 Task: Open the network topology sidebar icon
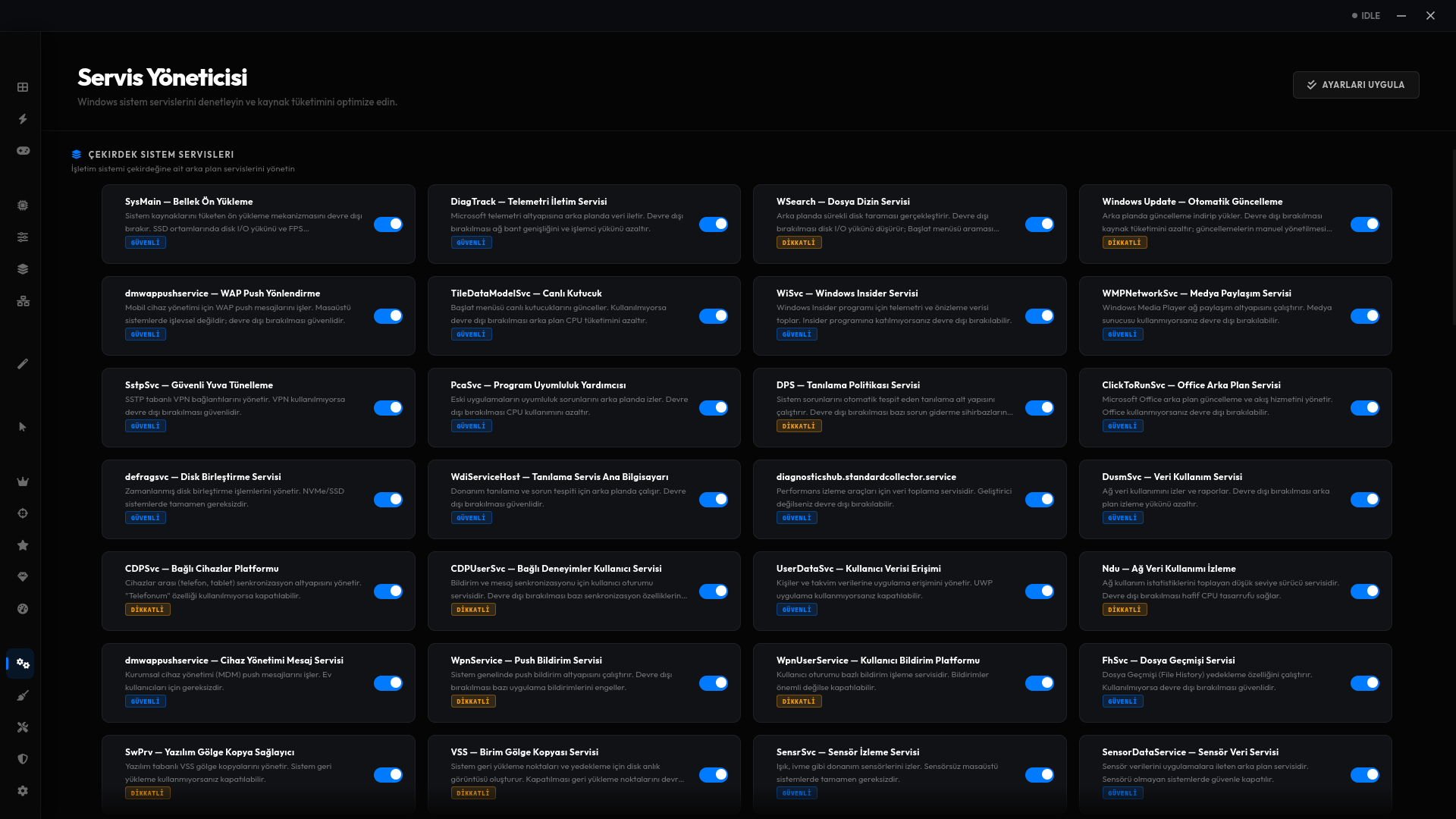[23, 301]
